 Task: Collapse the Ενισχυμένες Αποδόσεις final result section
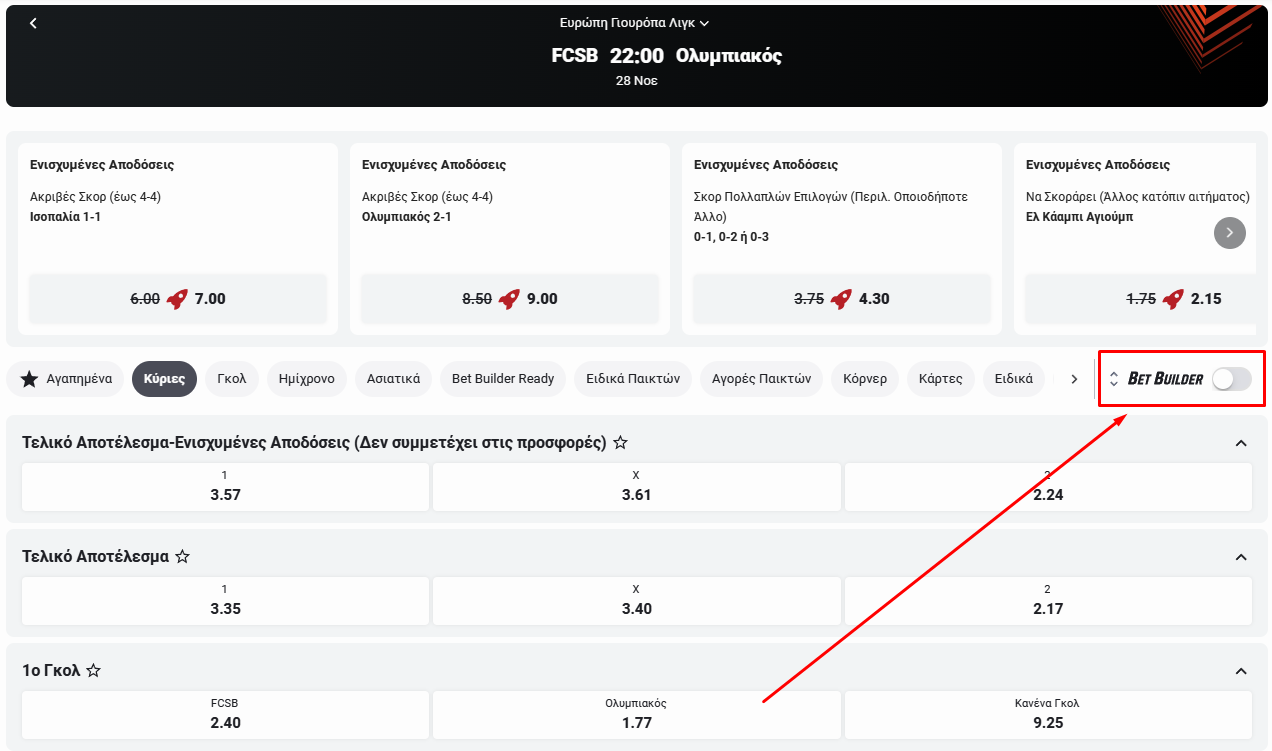click(x=1241, y=443)
